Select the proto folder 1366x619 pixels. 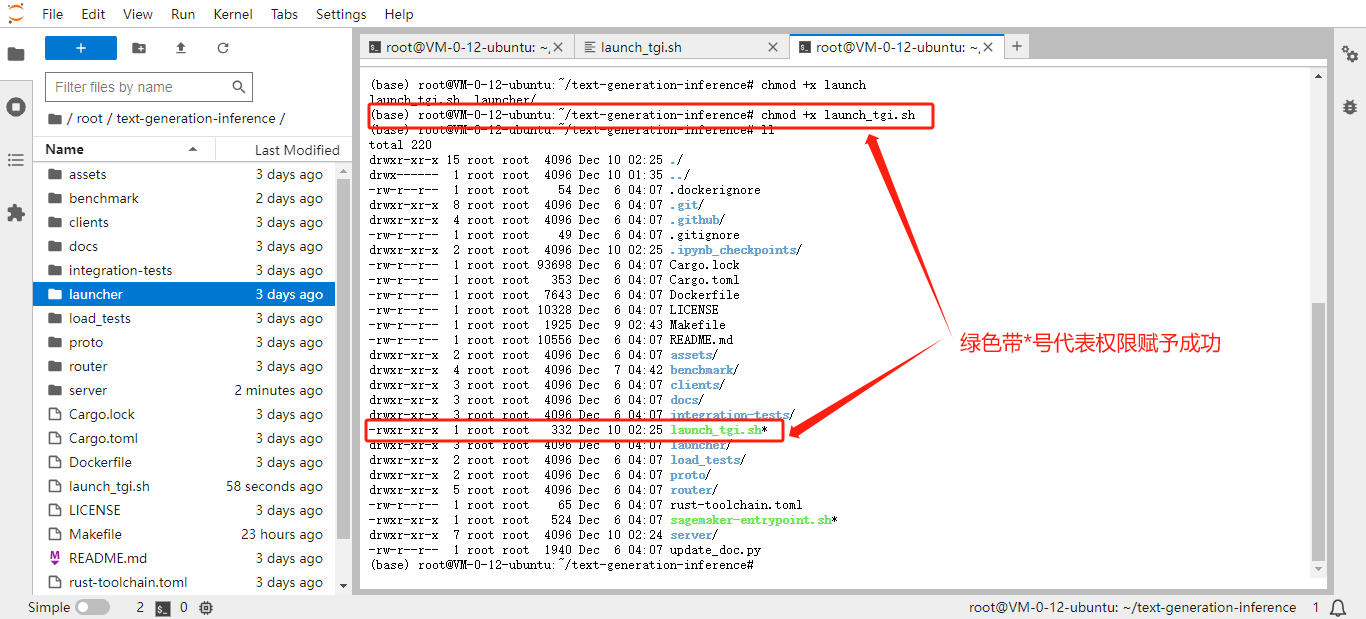pos(184,342)
